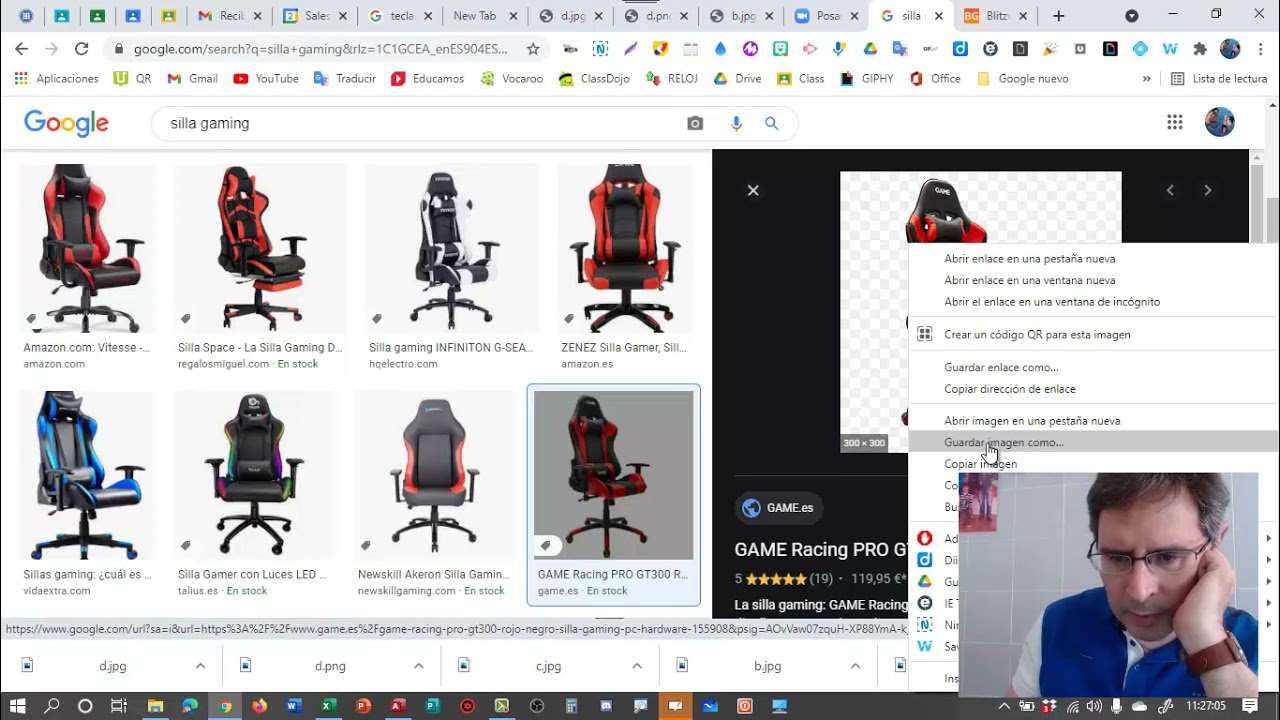This screenshot has width=1280, height=720.
Task: Expand options for the d.png download
Action: (418, 666)
